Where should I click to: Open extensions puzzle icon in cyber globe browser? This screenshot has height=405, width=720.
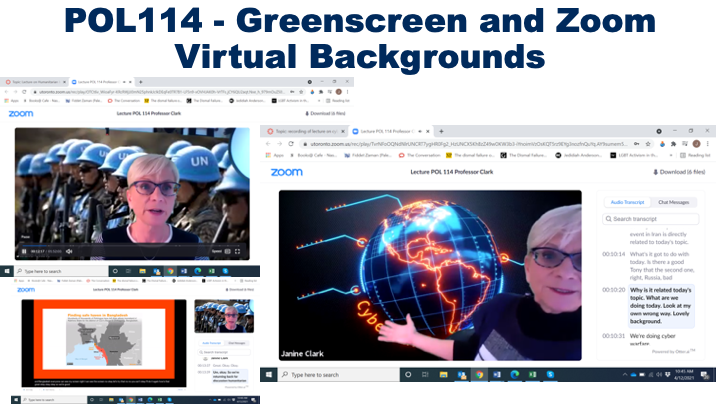(x=673, y=144)
